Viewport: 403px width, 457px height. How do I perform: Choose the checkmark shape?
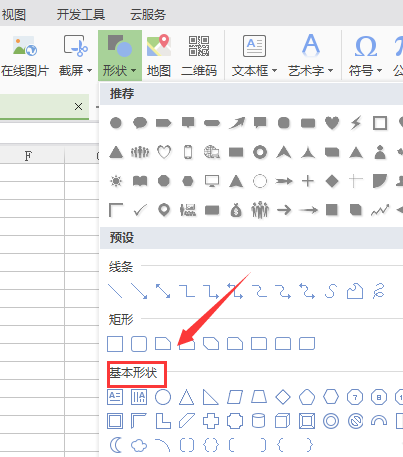click(140, 210)
